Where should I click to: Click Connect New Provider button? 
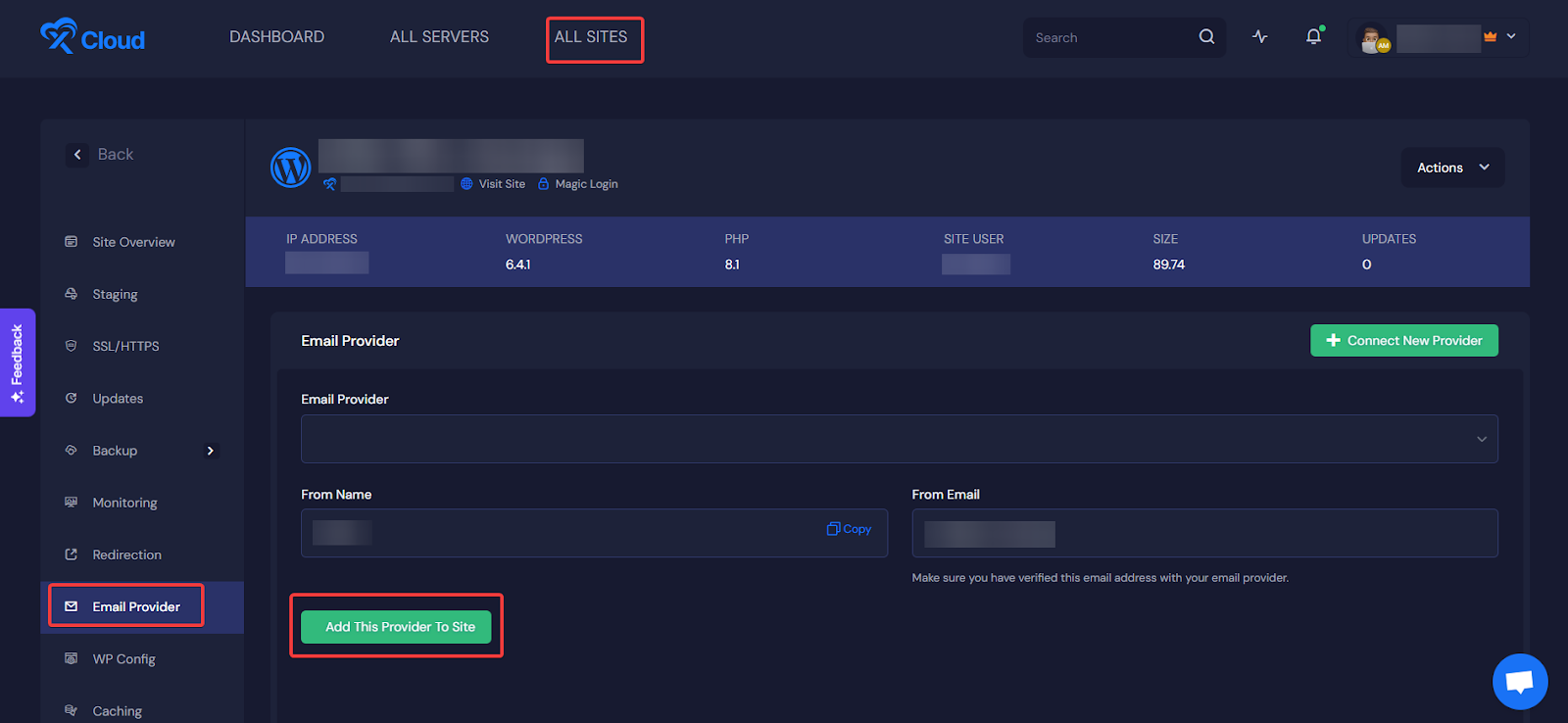1403,341
